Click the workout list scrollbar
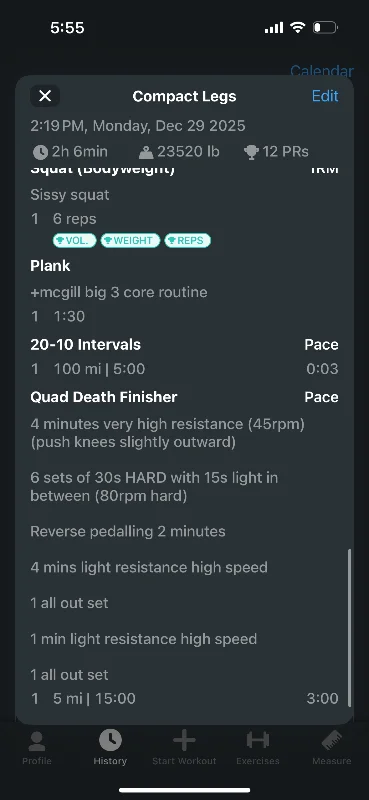 pos(350,628)
